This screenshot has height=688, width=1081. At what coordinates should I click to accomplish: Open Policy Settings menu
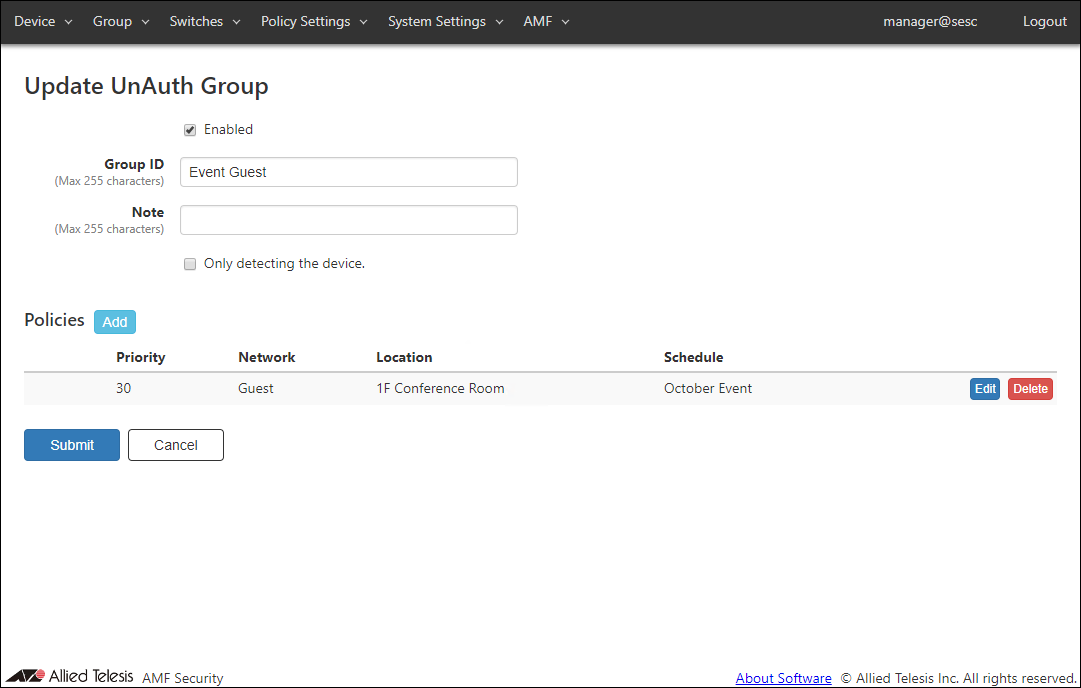[x=314, y=21]
